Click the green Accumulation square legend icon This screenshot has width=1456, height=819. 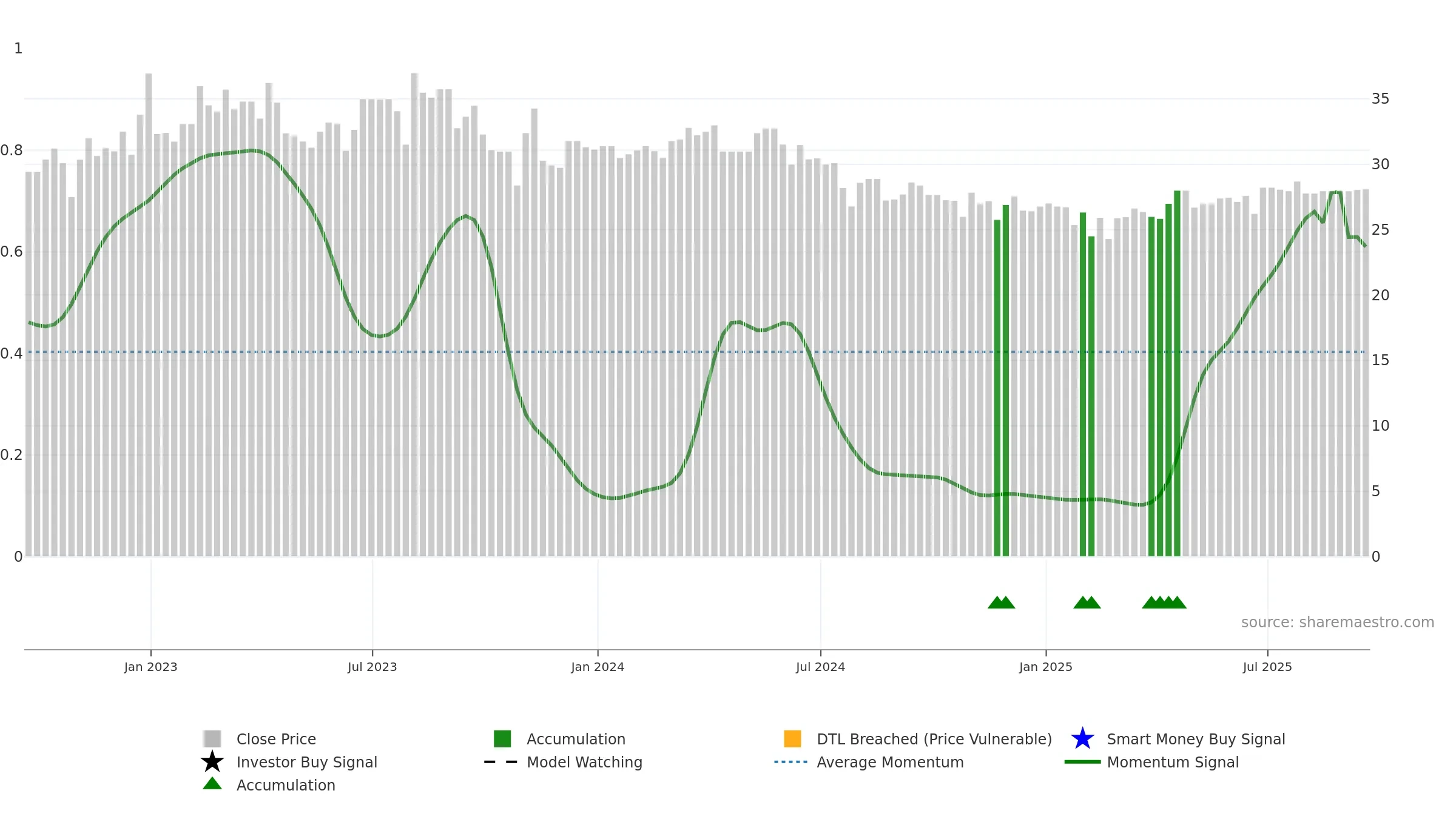[502, 738]
